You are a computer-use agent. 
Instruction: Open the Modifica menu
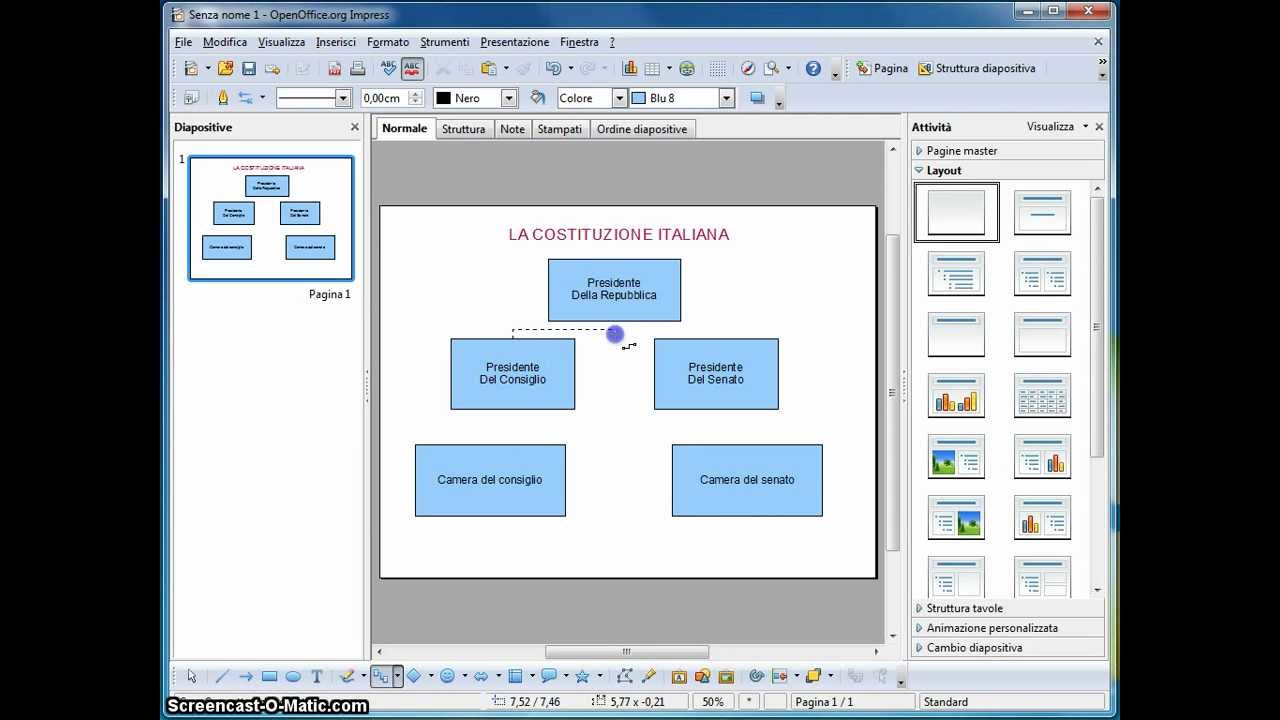tap(225, 42)
